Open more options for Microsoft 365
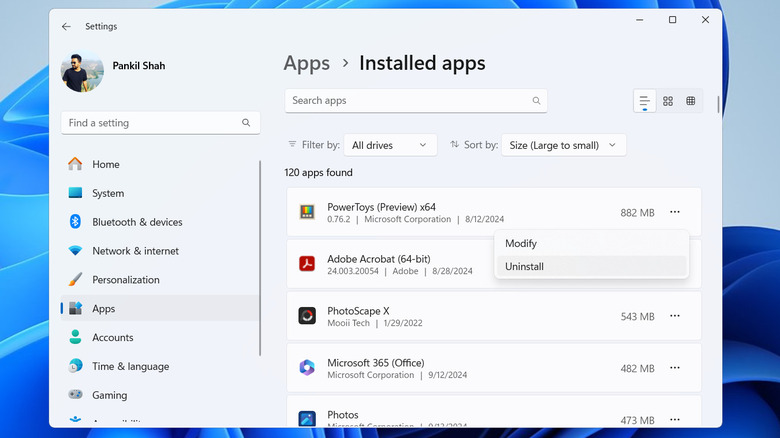 [x=675, y=368]
